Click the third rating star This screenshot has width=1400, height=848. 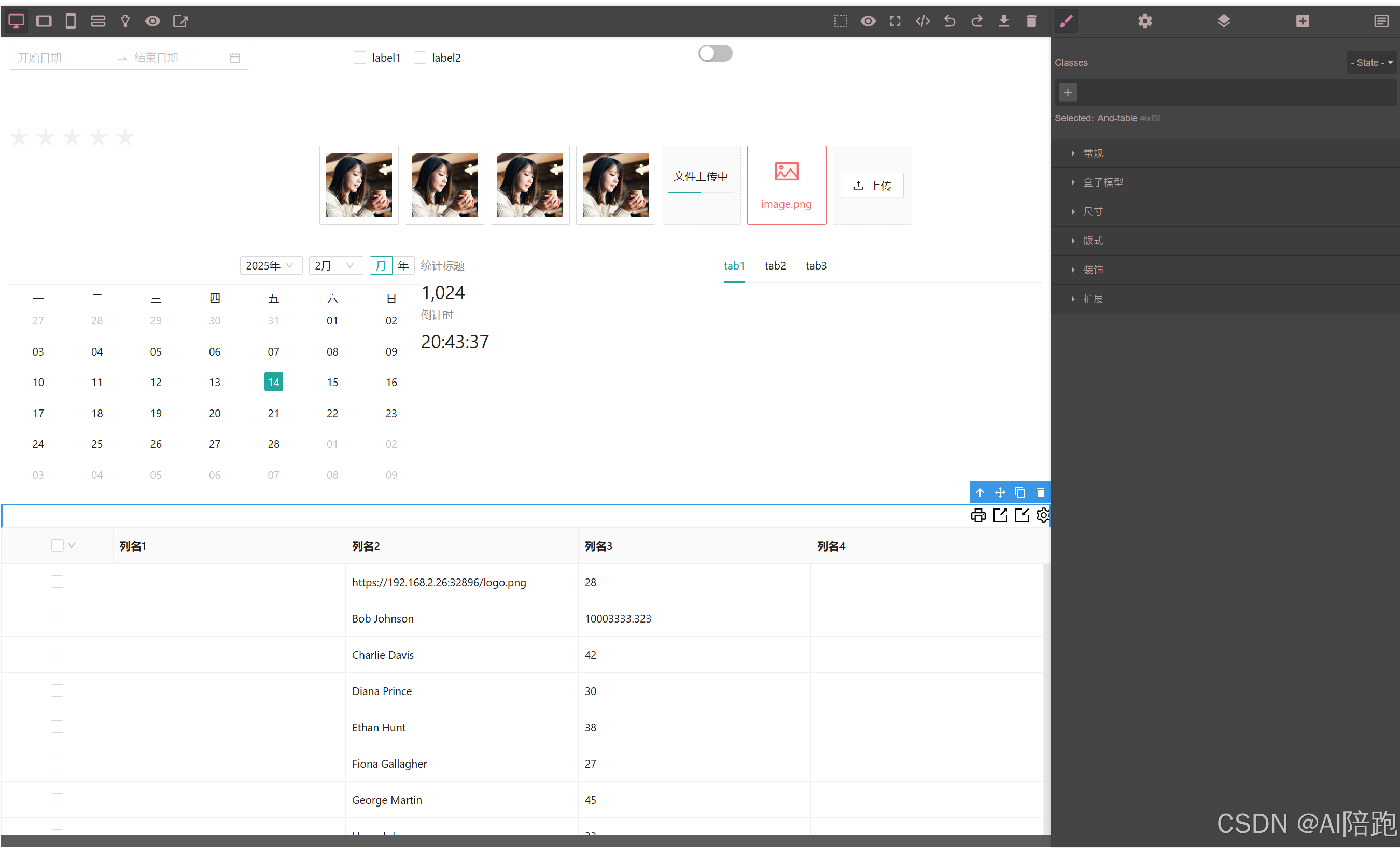coord(72,137)
